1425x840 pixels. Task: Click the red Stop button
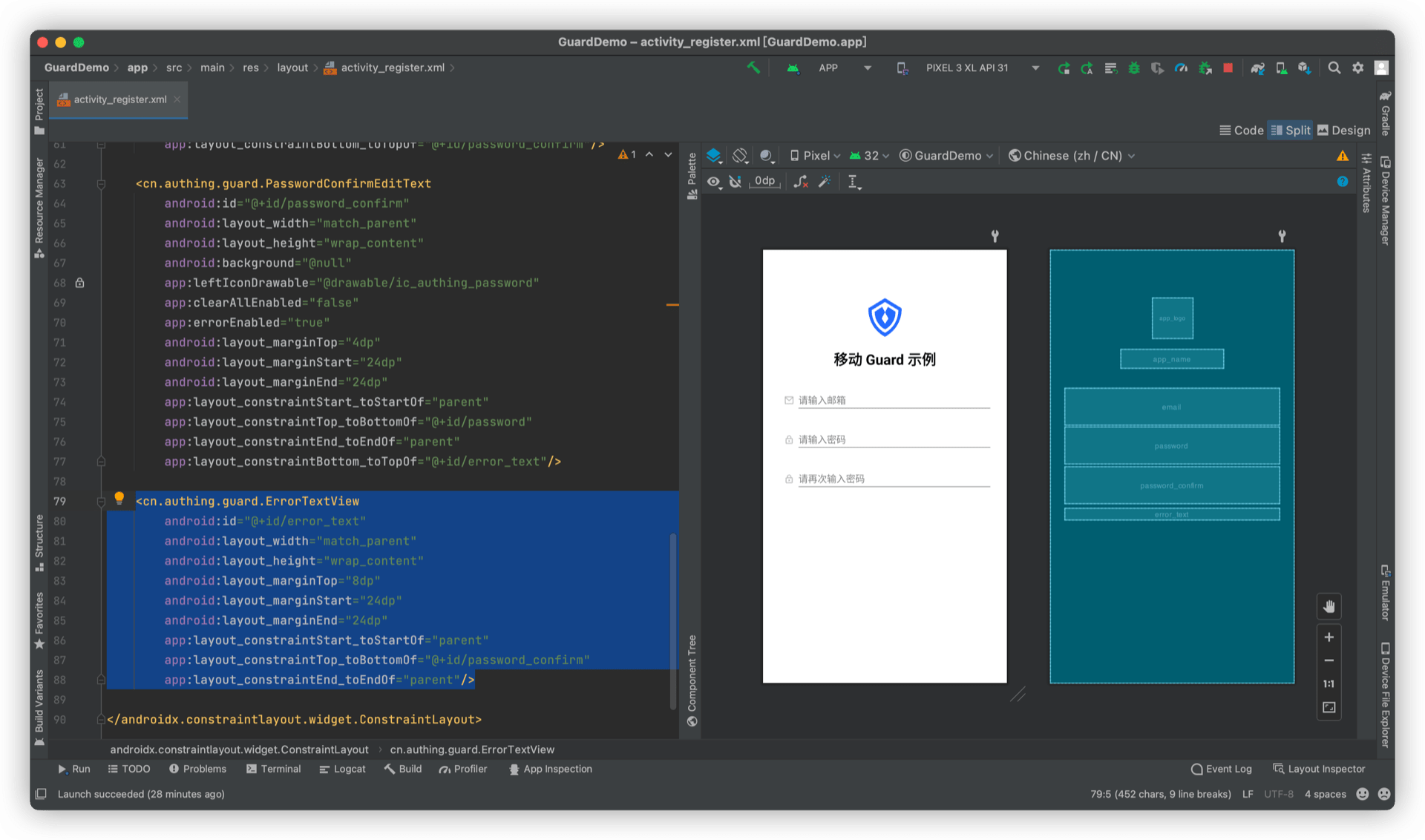(1228, 68)
